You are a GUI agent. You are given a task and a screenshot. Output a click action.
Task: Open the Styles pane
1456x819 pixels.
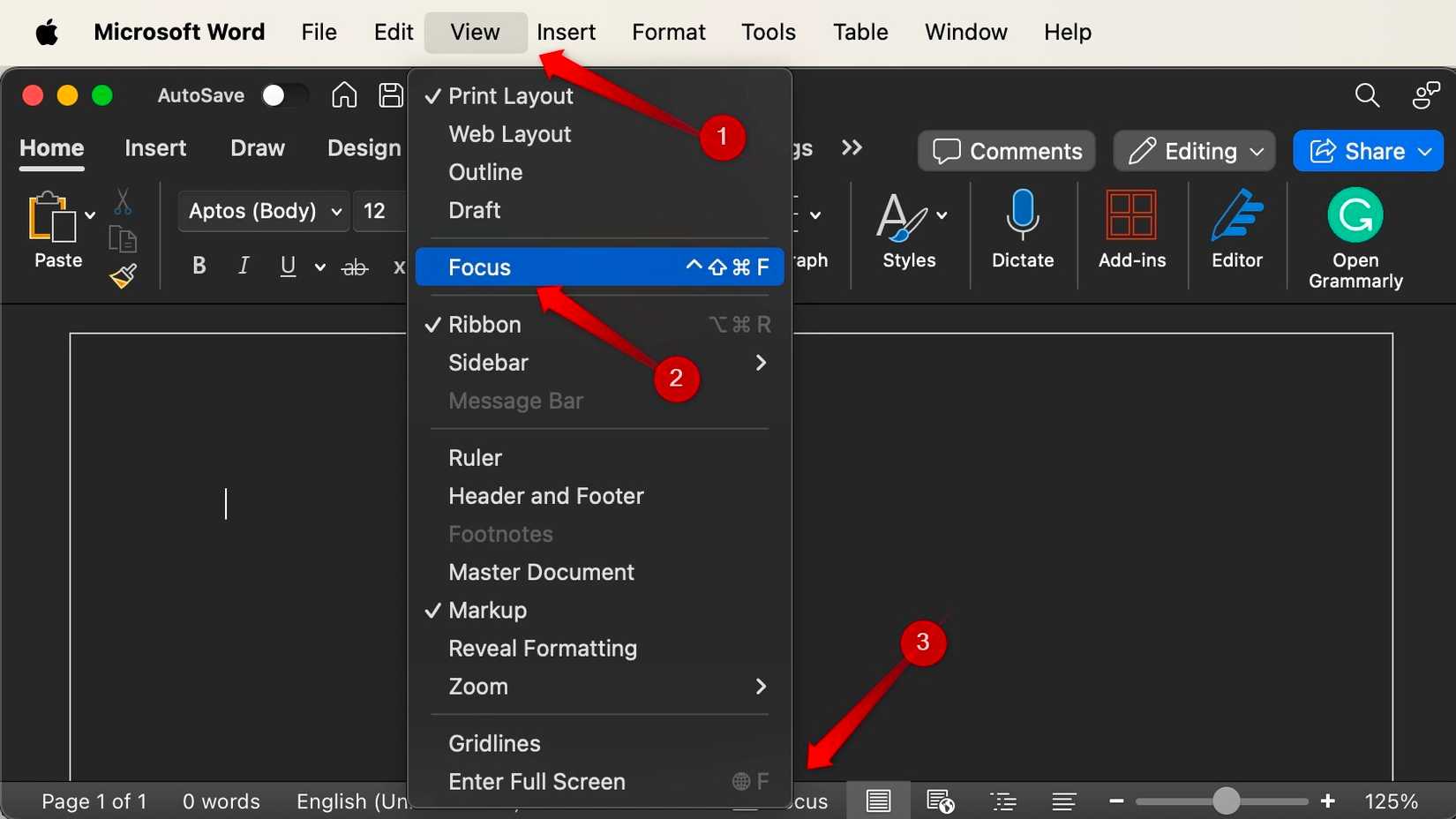[909, 234]
